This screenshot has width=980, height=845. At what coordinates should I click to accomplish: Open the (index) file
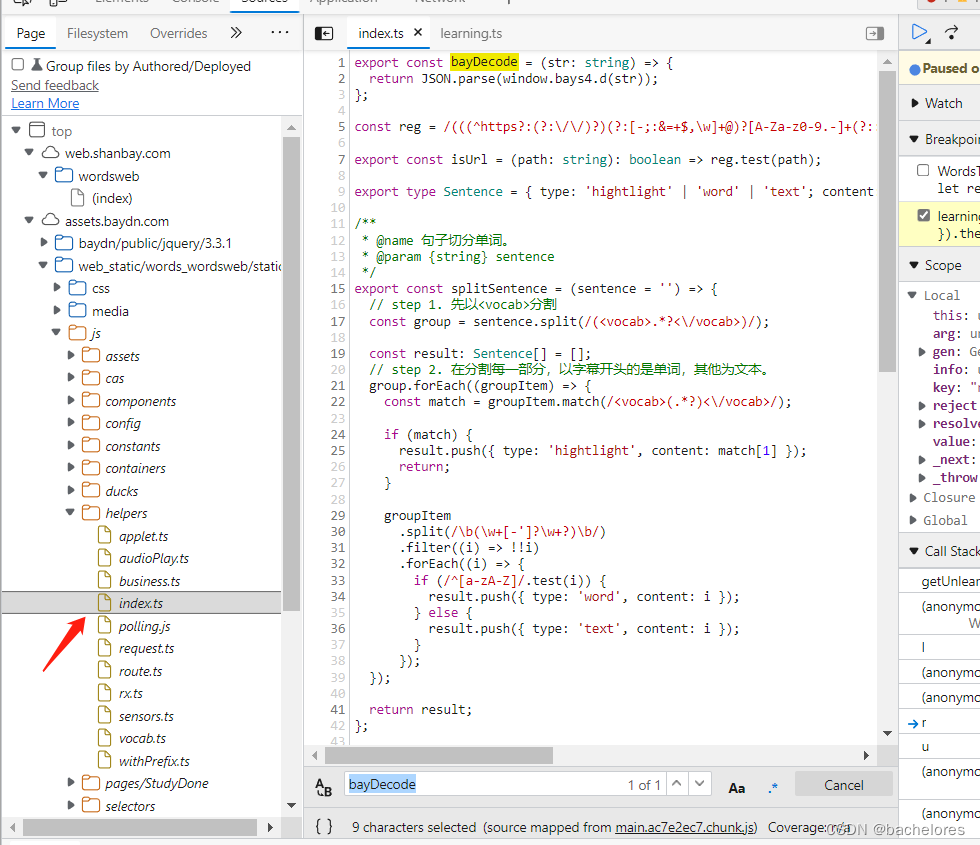(112, 198)
